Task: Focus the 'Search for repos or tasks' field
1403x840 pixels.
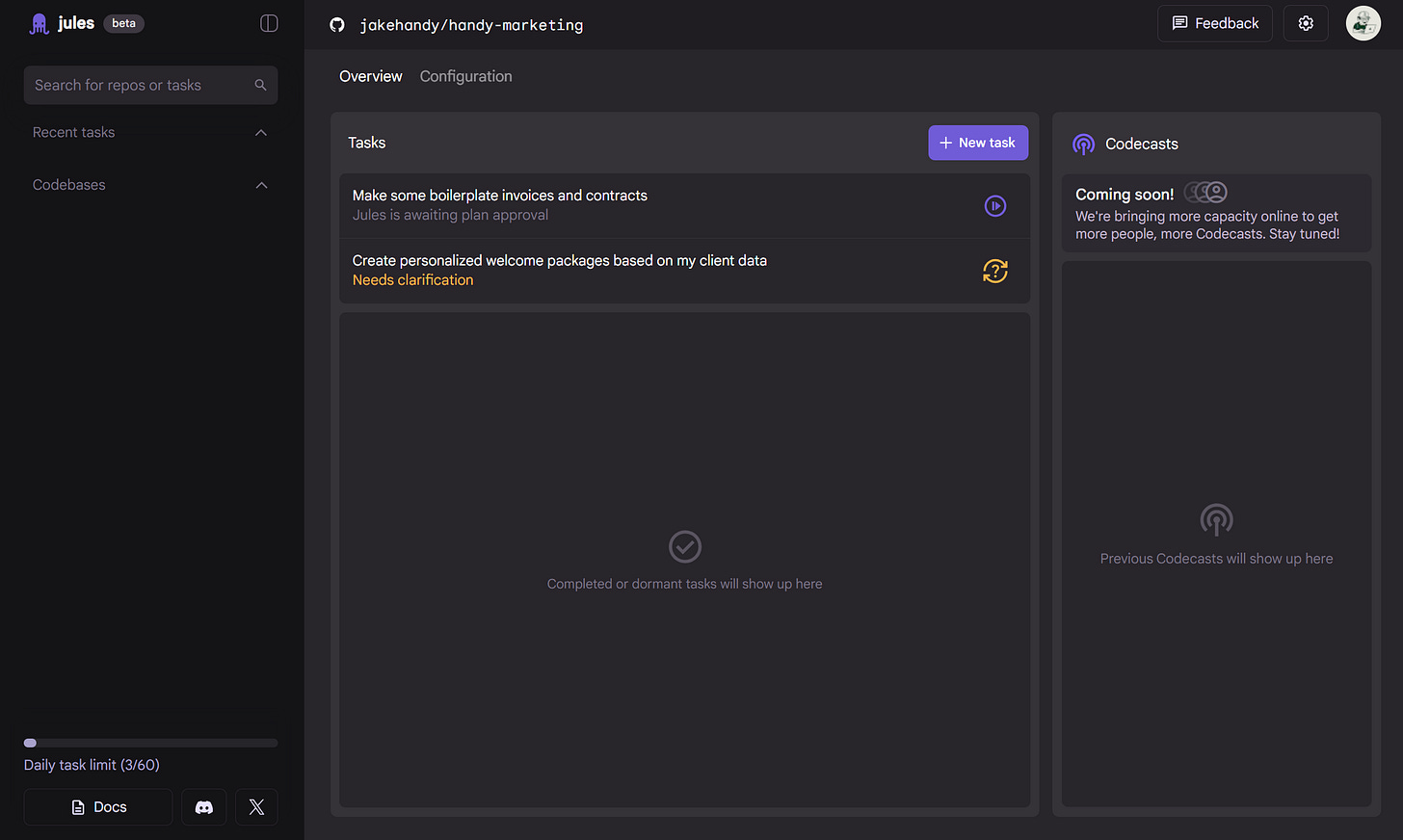Action: click(150, 85)
